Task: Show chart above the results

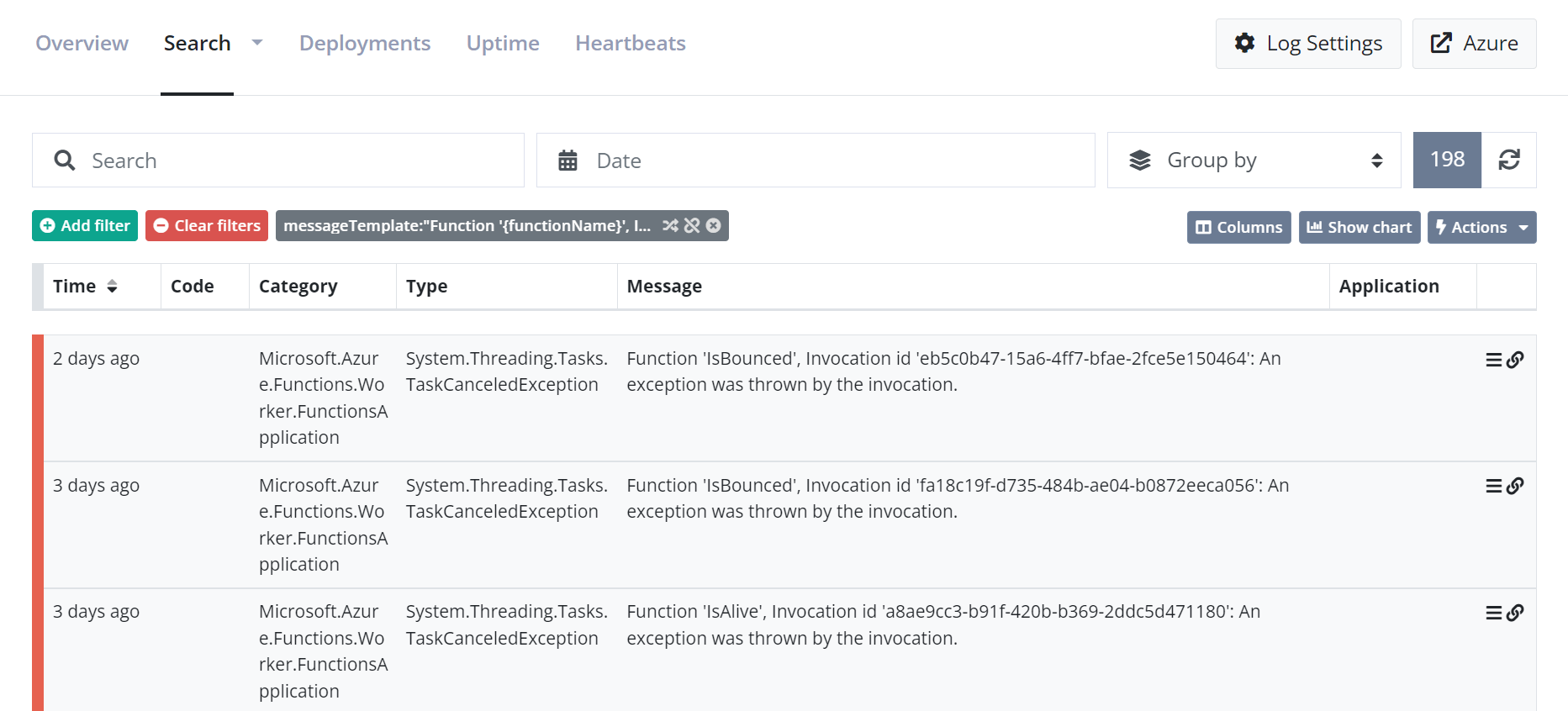Action: pyautogui.click(x=1359, y=227)
